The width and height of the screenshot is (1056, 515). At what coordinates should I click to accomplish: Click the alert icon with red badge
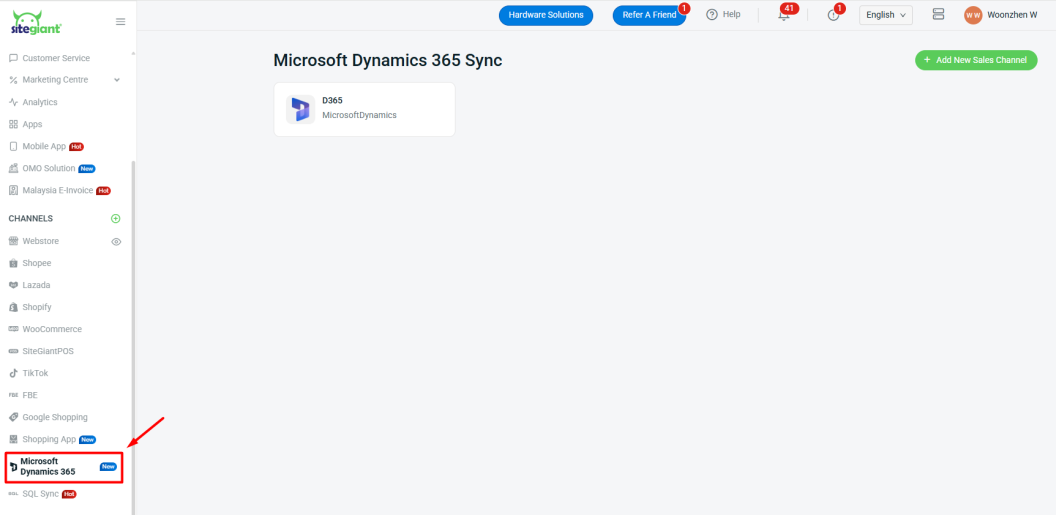point(833,15)
